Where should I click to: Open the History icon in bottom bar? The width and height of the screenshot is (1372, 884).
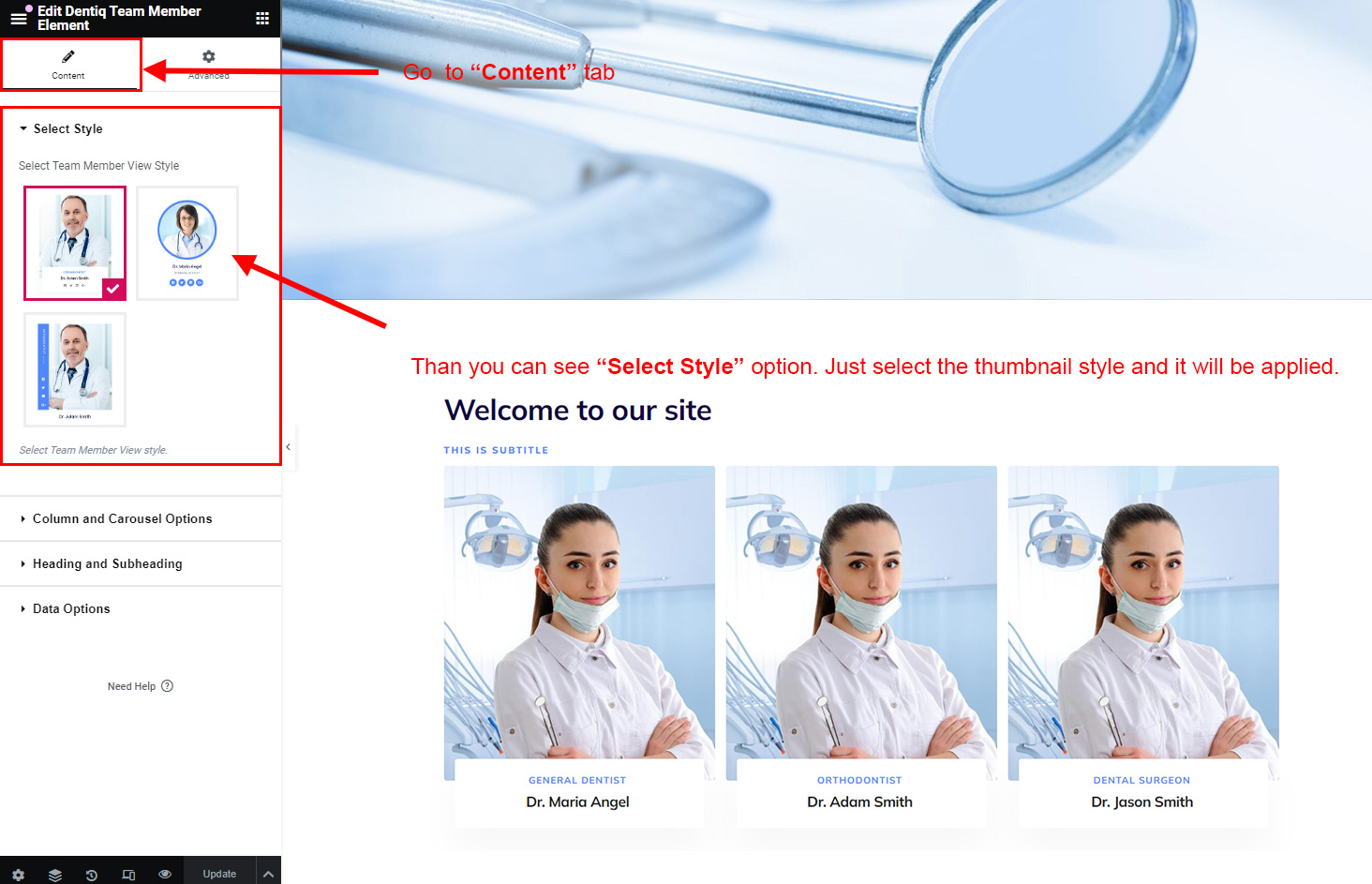[92, 874]
